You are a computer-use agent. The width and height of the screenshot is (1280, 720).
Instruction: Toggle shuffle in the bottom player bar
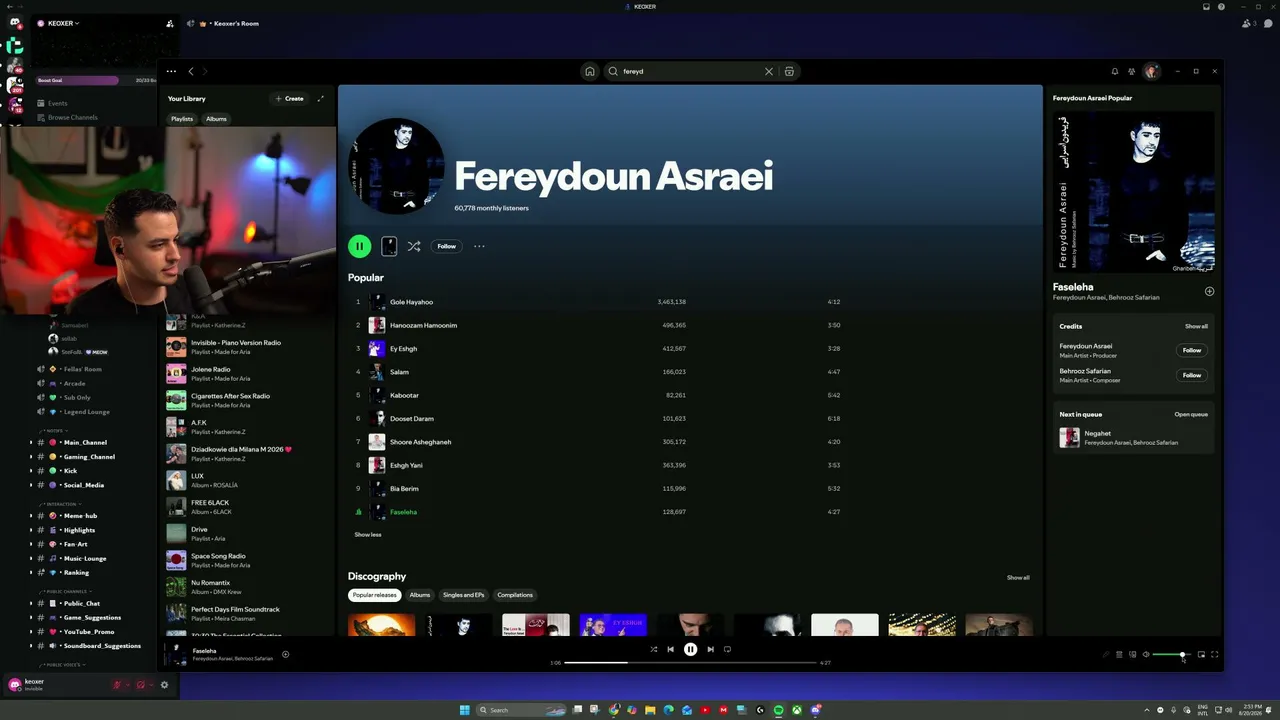point(654,649)
